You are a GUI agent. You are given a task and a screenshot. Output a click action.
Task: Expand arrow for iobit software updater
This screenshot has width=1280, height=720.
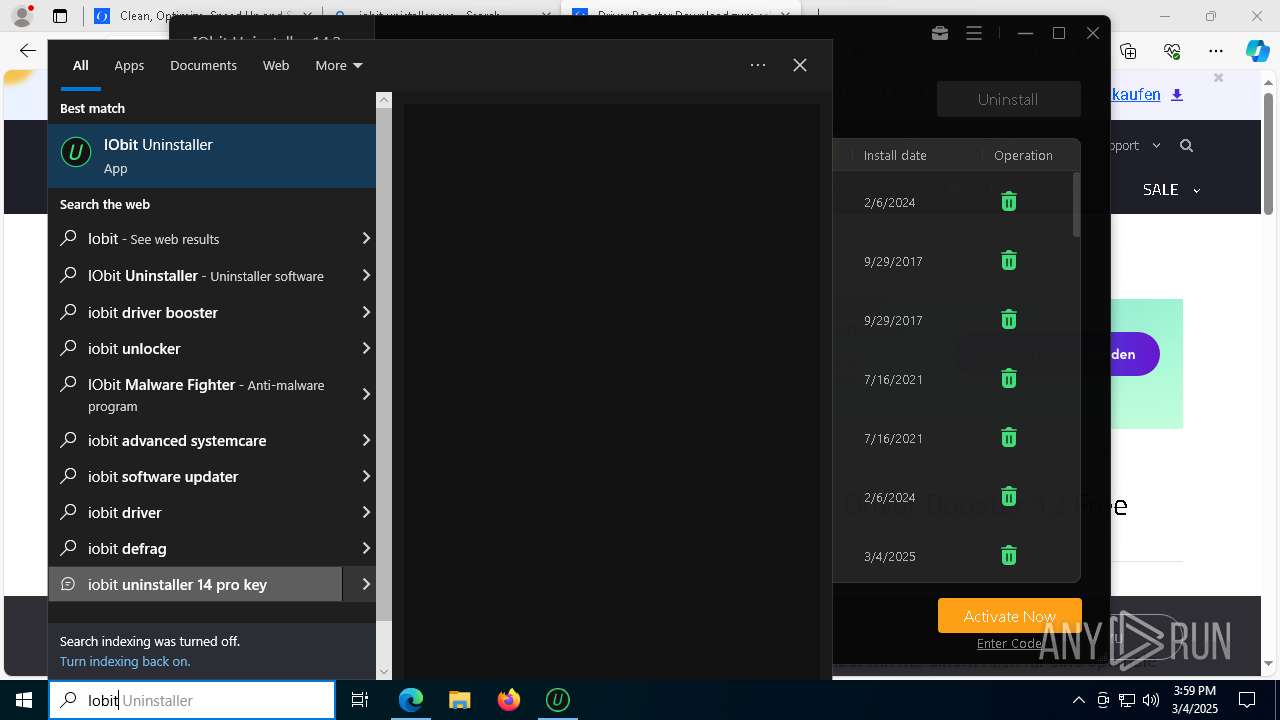point(366,476)
